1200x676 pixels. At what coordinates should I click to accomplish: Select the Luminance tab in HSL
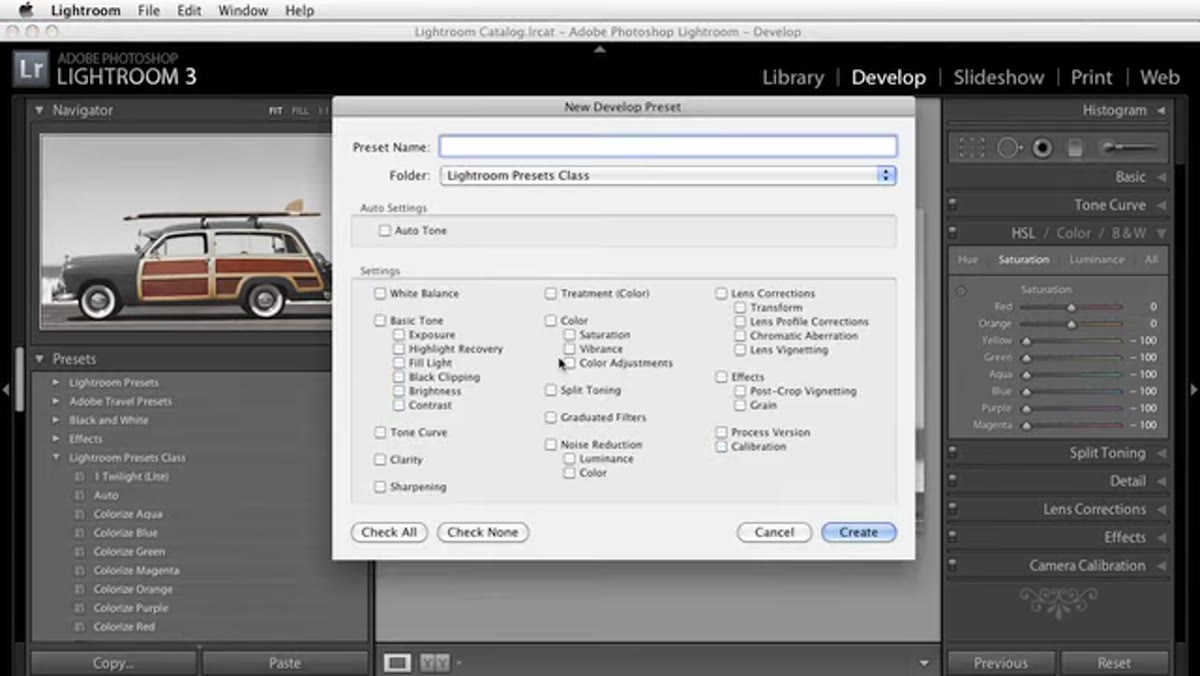point(1097,260)
